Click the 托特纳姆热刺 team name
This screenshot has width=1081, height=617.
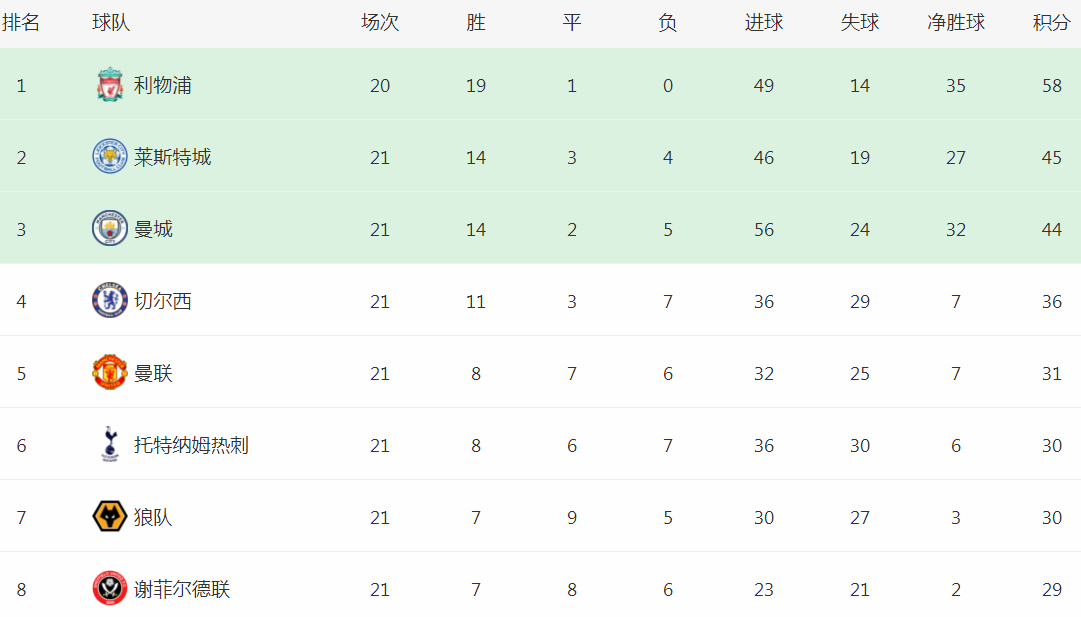pos(191,445)
